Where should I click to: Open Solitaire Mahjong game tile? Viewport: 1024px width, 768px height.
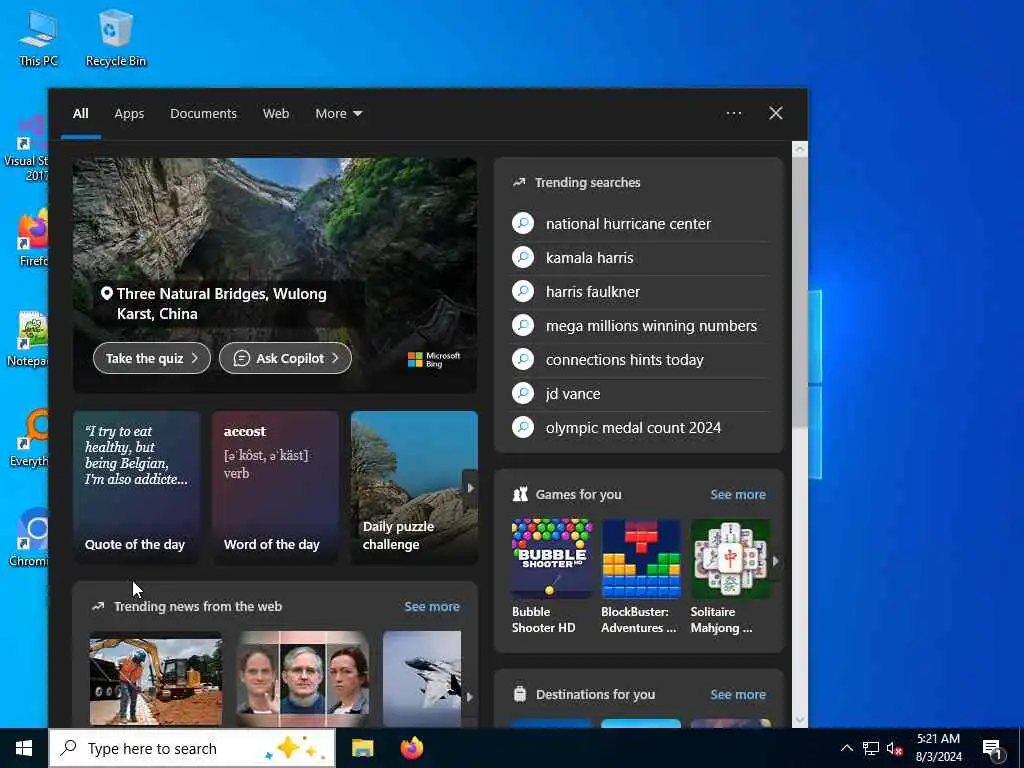[730, 577]
